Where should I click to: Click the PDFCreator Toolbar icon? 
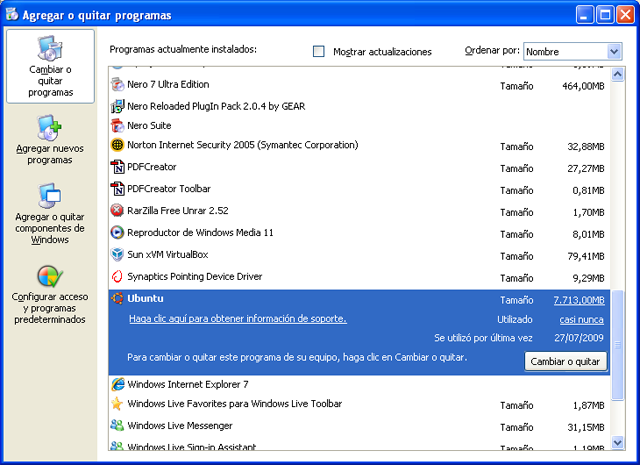pyautogui.click(x=118, y=189)
